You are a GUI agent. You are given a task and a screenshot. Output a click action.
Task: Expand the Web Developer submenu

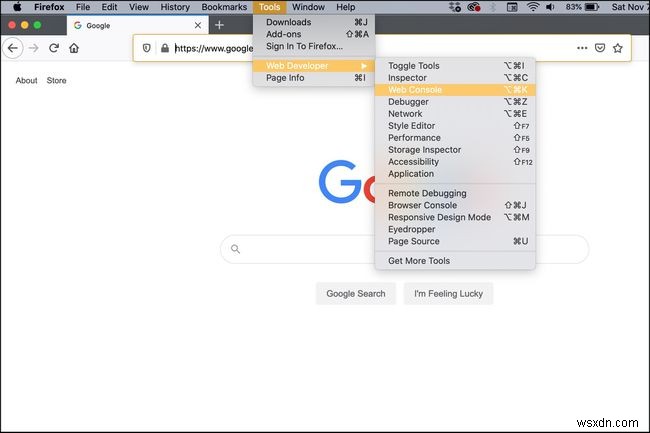click(314, 65)
